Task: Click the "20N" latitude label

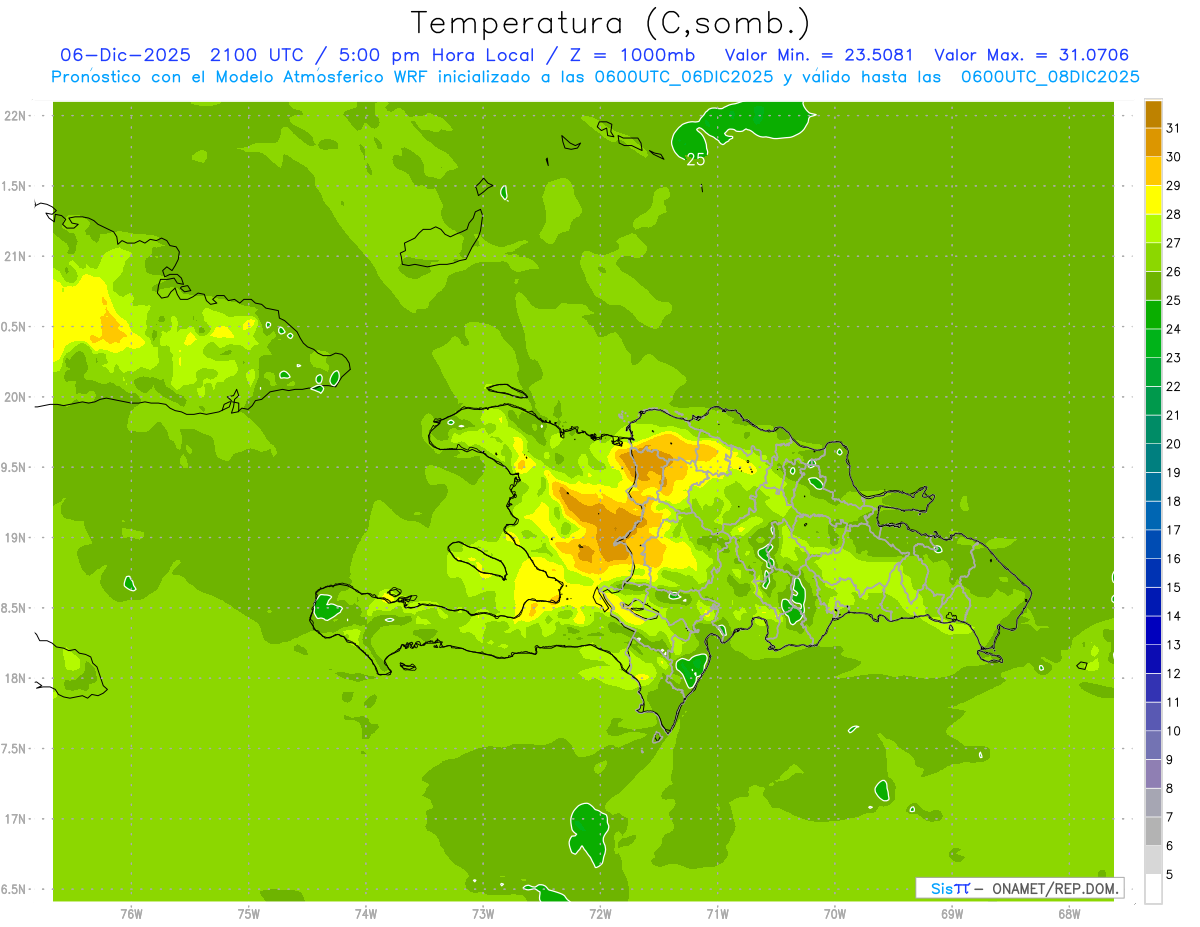Action: 16,397
